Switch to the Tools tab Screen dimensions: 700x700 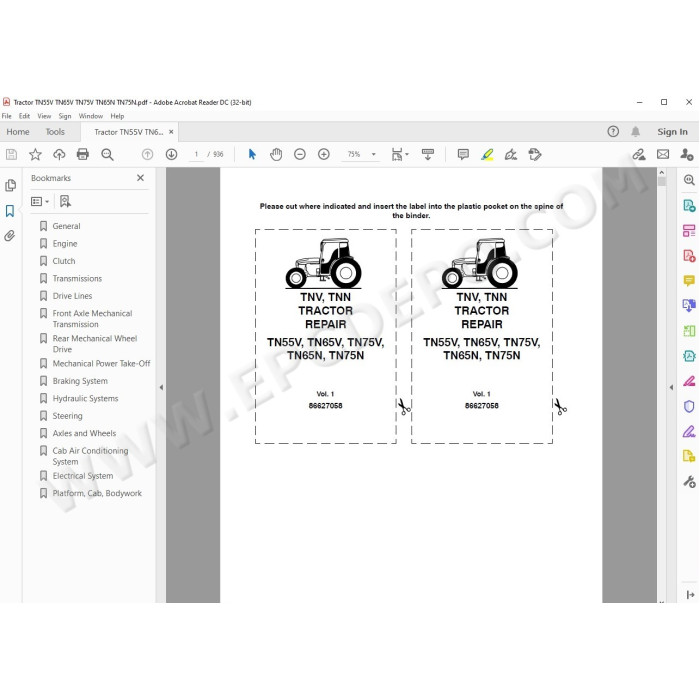pos(55,132)
